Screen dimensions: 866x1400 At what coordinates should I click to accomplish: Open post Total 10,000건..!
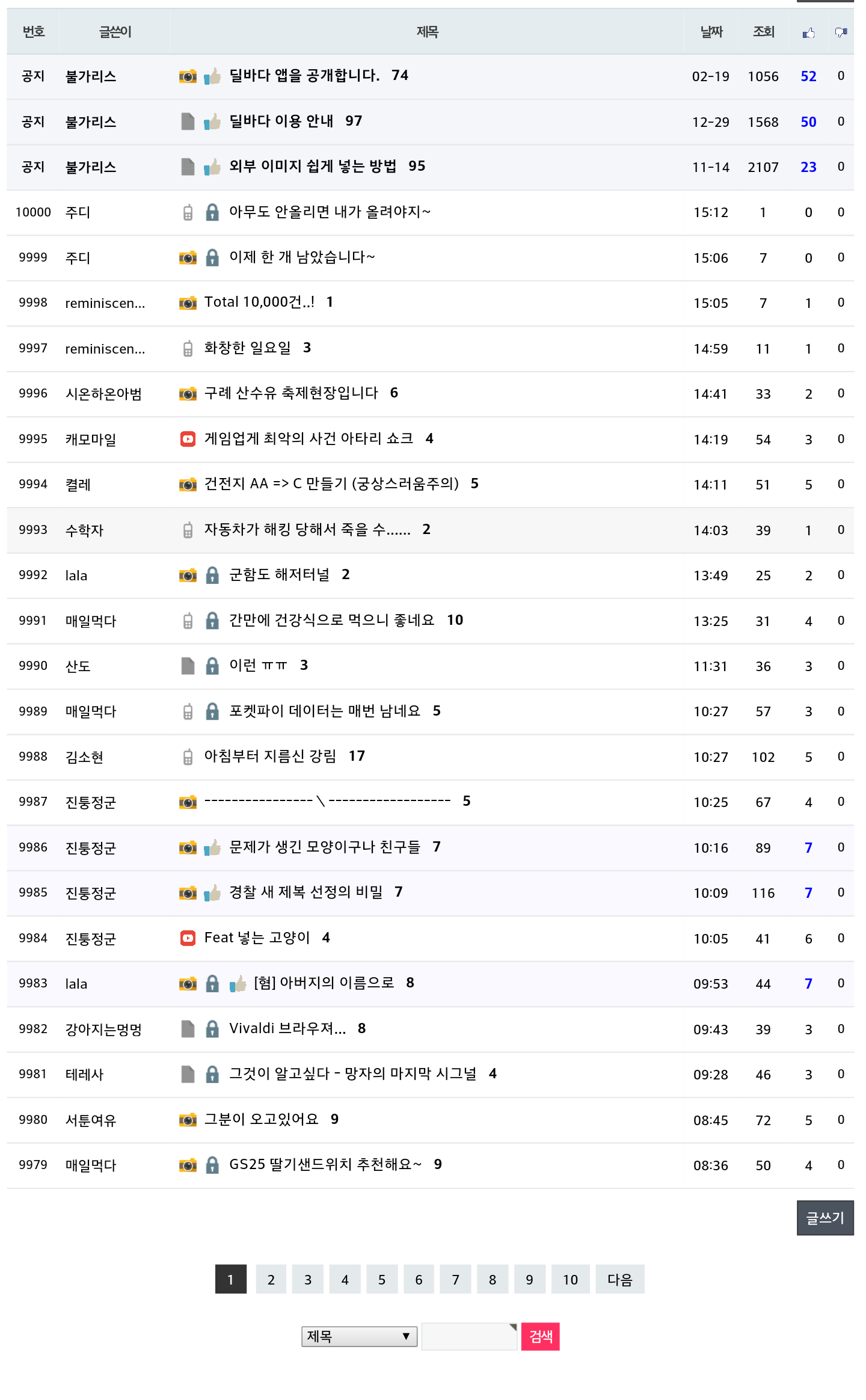[259, 302]
